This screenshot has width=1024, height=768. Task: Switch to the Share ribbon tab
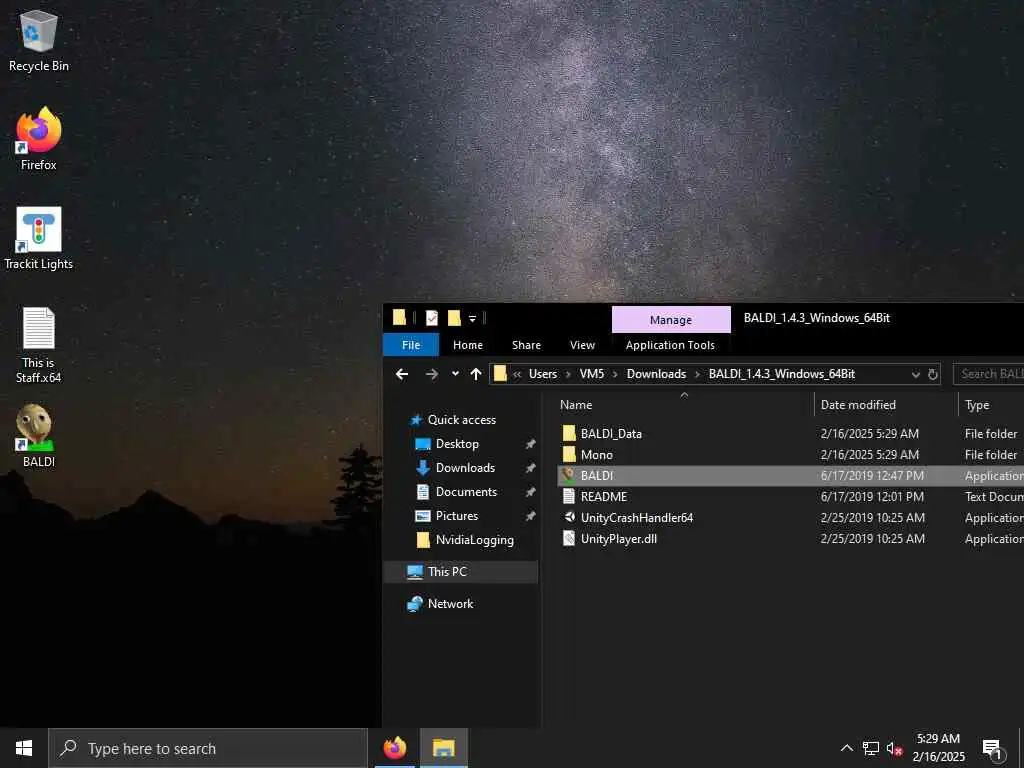pyautogui.click(x=526, y=345)
